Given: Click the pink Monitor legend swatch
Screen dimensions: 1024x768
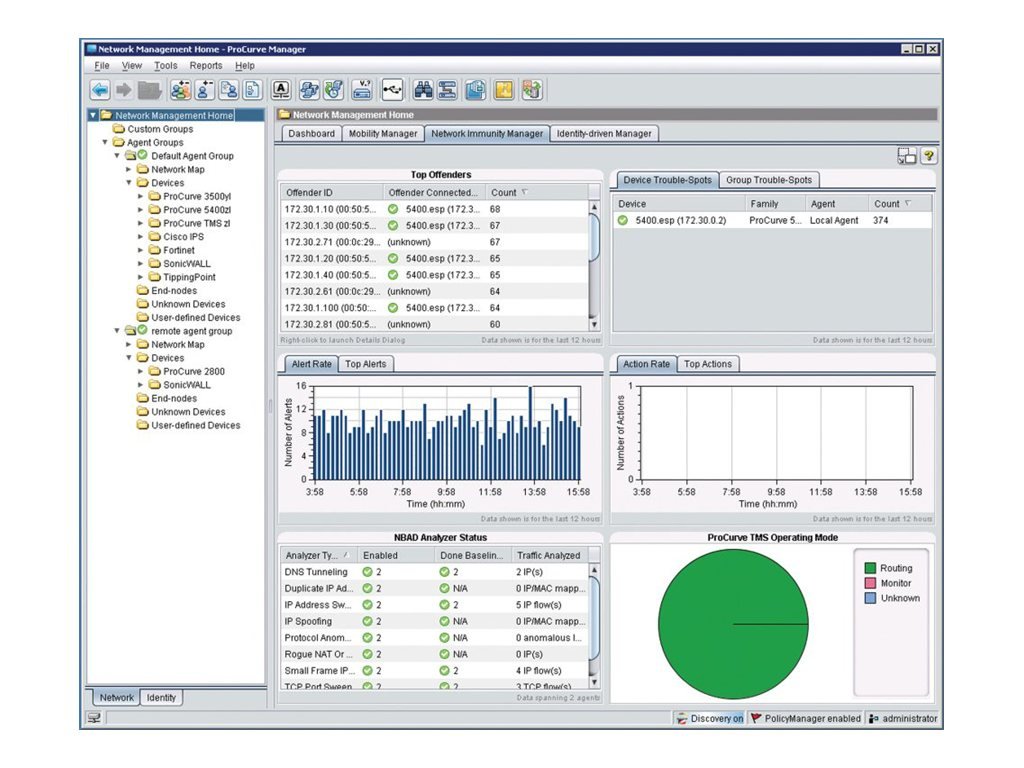Looking at the screenshot, I should 870,583.
